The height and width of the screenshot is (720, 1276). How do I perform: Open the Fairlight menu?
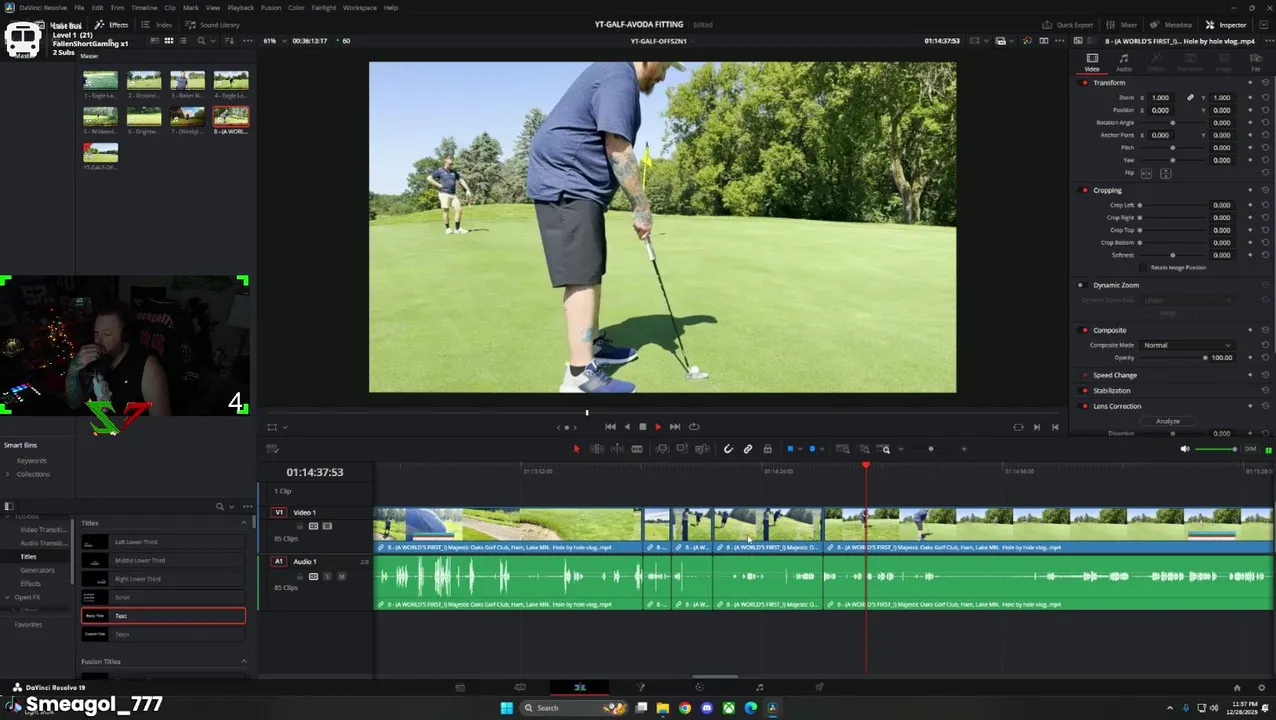point(324,7)
